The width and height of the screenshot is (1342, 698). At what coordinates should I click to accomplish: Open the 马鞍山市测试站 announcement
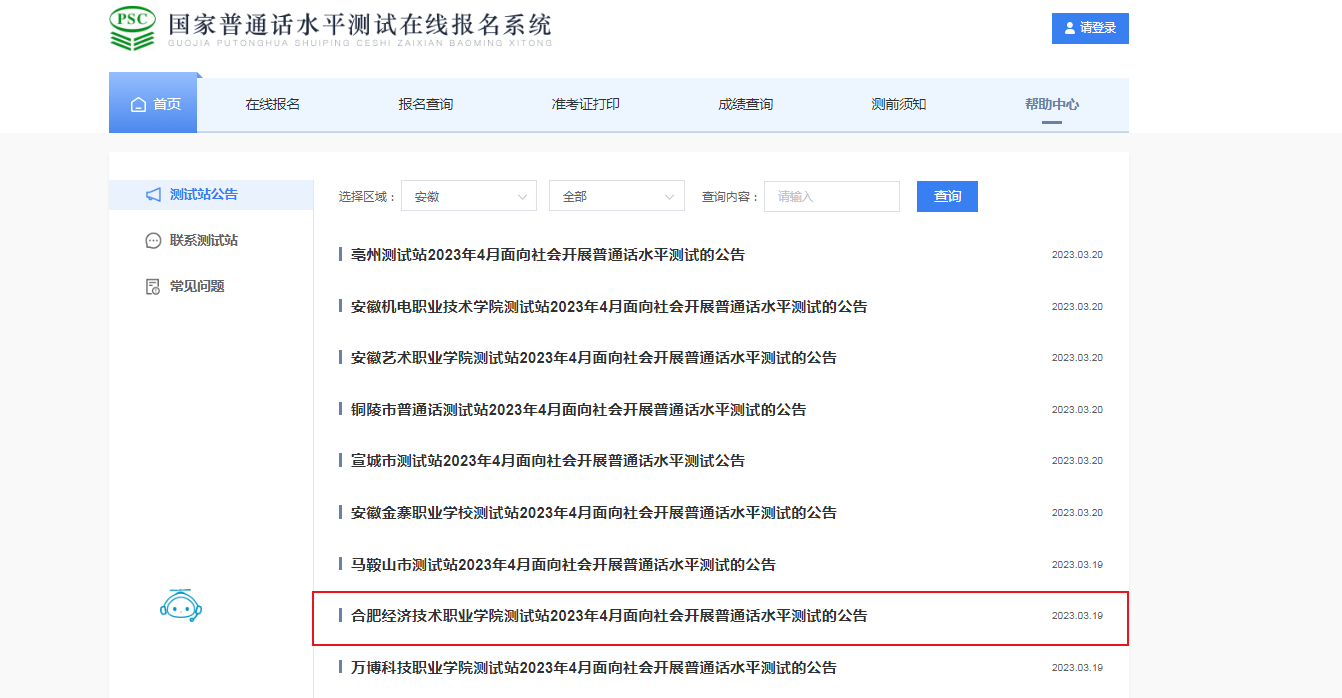[x=563, y=565]
